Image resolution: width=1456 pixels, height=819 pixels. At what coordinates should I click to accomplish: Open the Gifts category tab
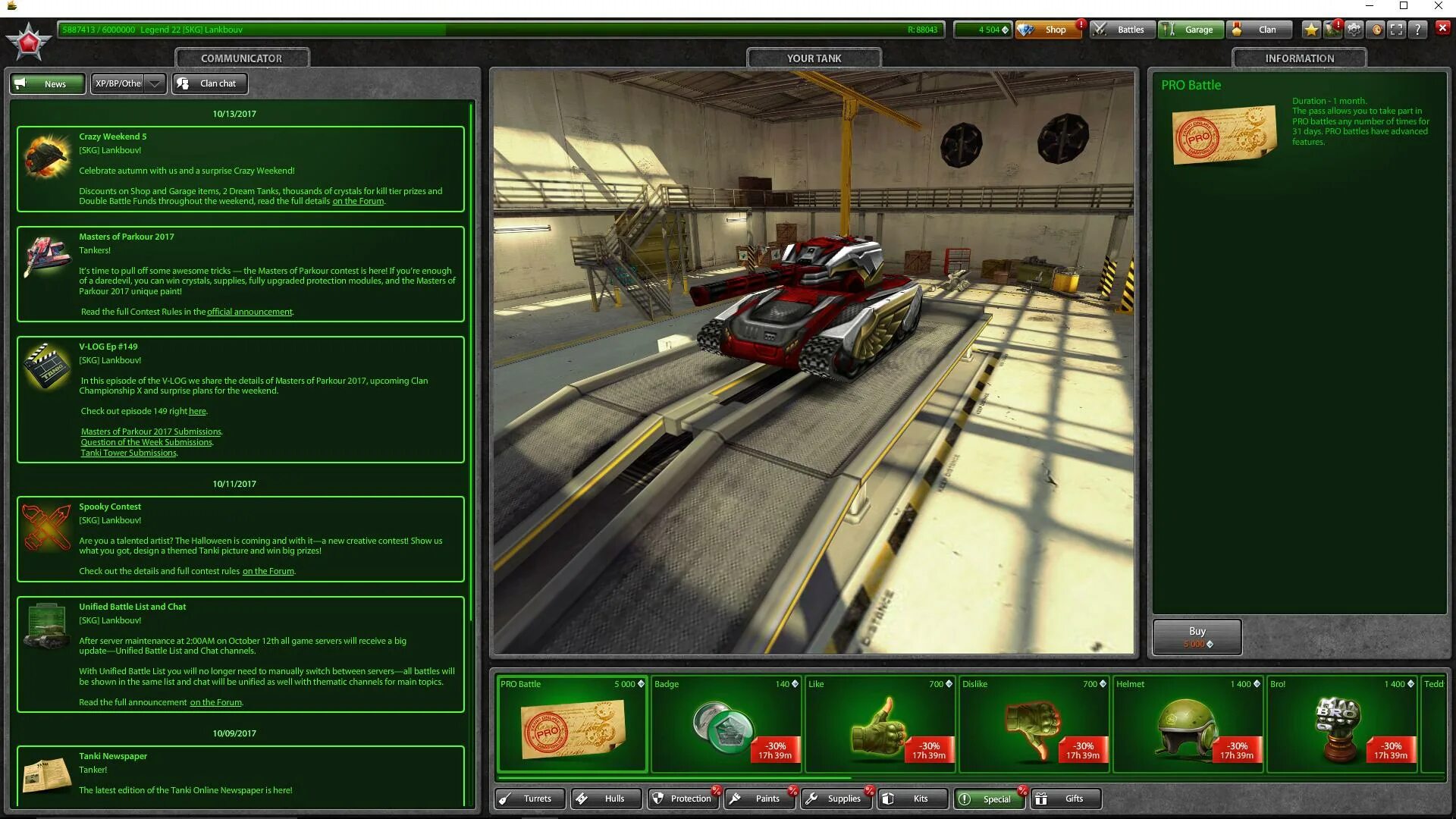[x=1066, y=799]
